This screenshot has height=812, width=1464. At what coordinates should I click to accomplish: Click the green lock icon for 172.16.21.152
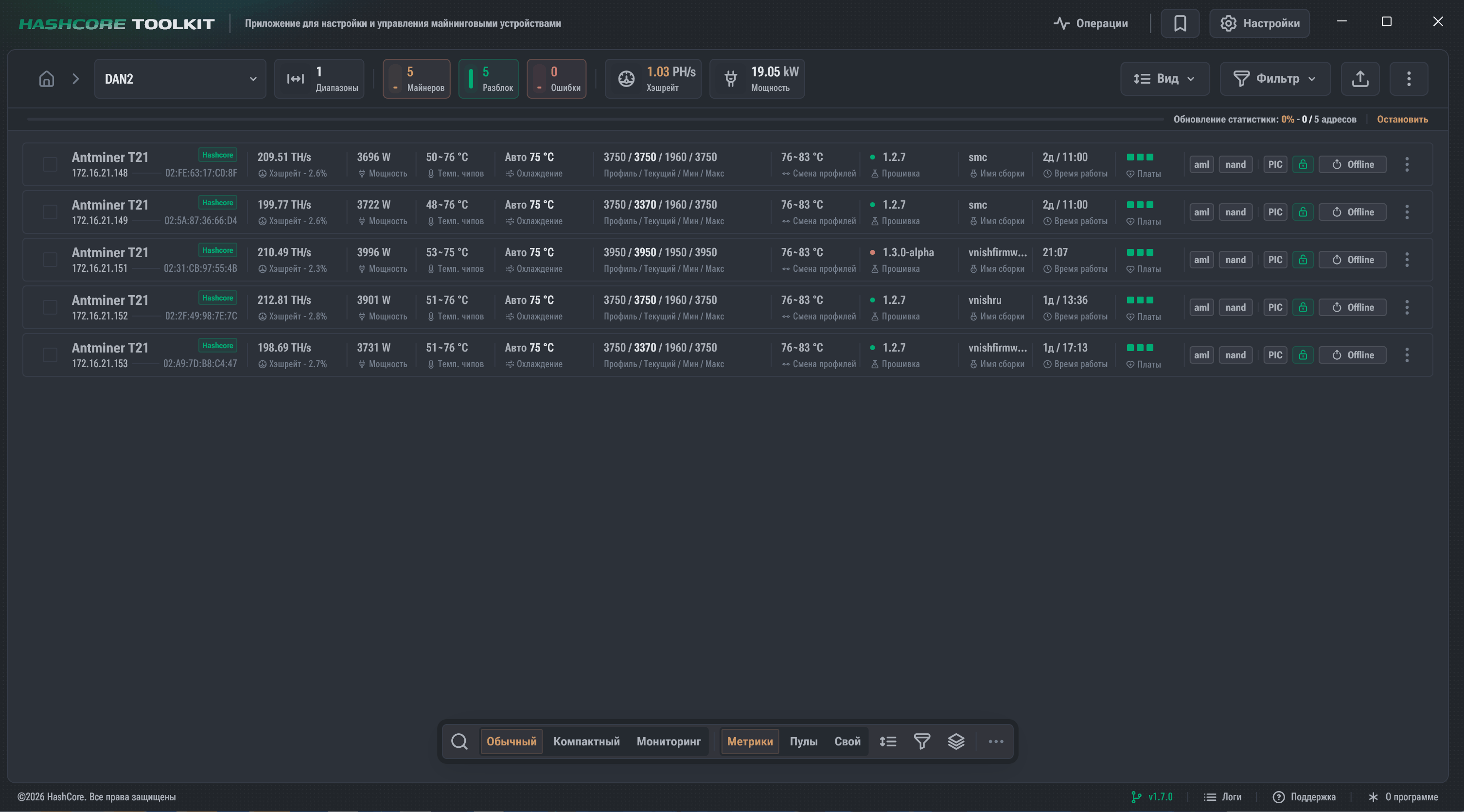pyautogui.click(x=1303, y=307)
